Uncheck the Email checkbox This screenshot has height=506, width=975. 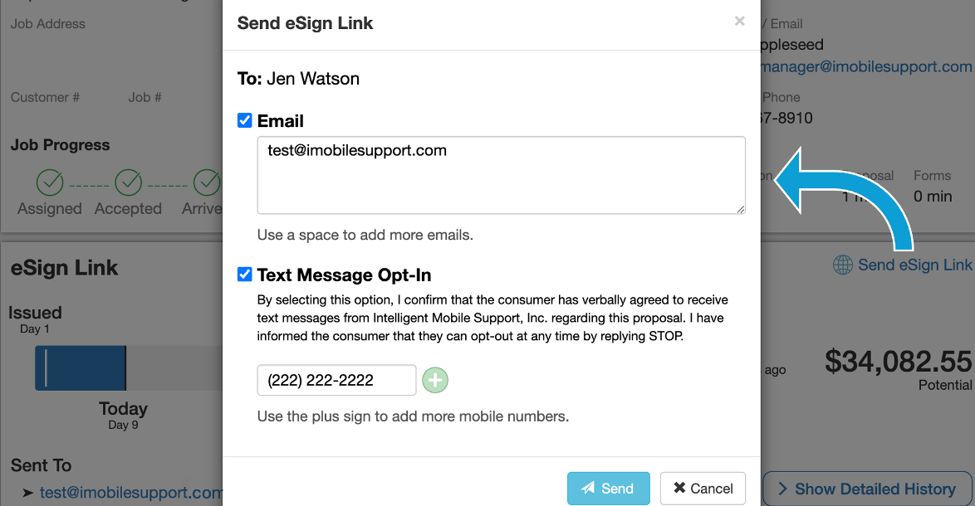[x=245, y=120]
